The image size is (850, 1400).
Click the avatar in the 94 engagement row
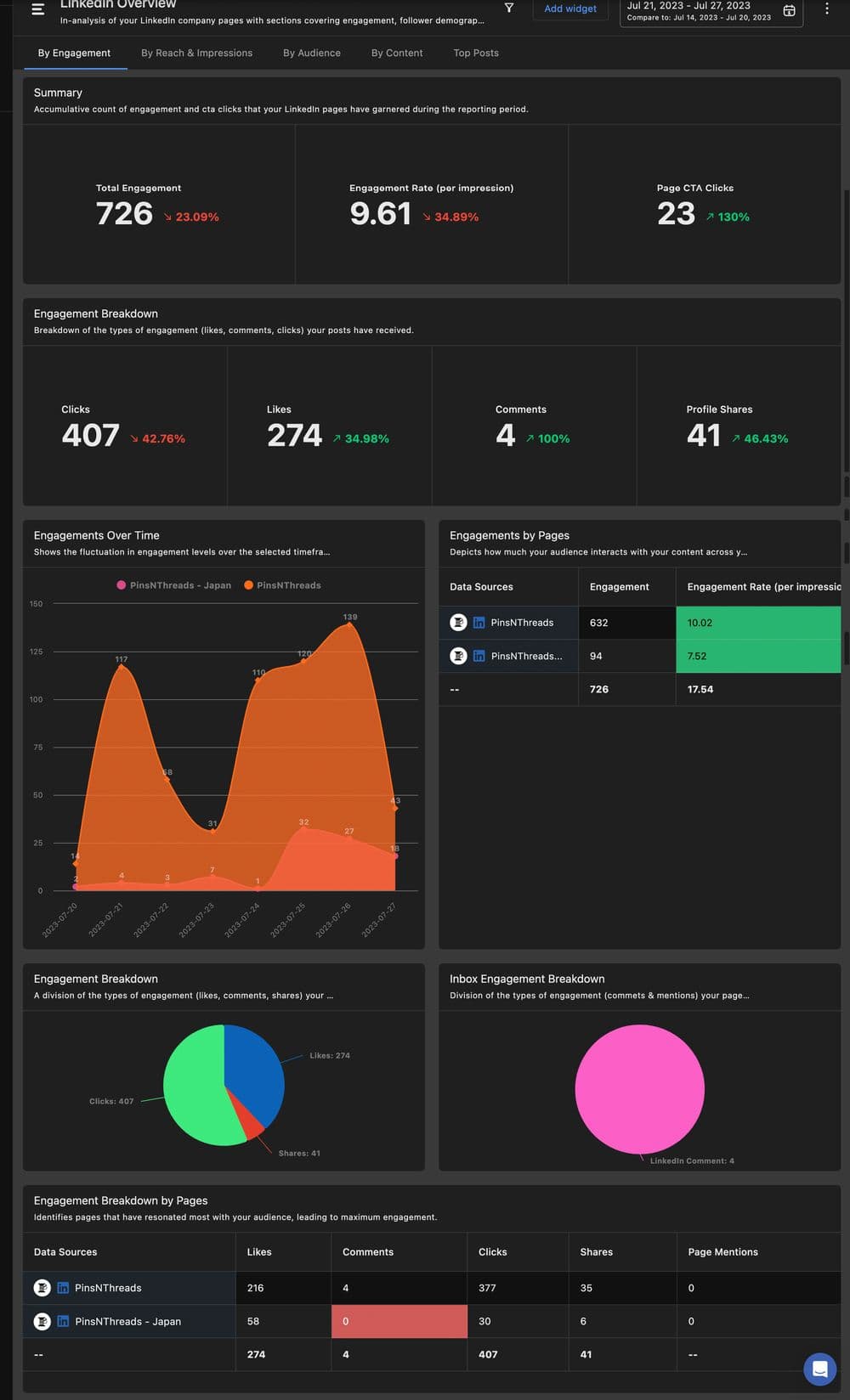click(458, 656)
